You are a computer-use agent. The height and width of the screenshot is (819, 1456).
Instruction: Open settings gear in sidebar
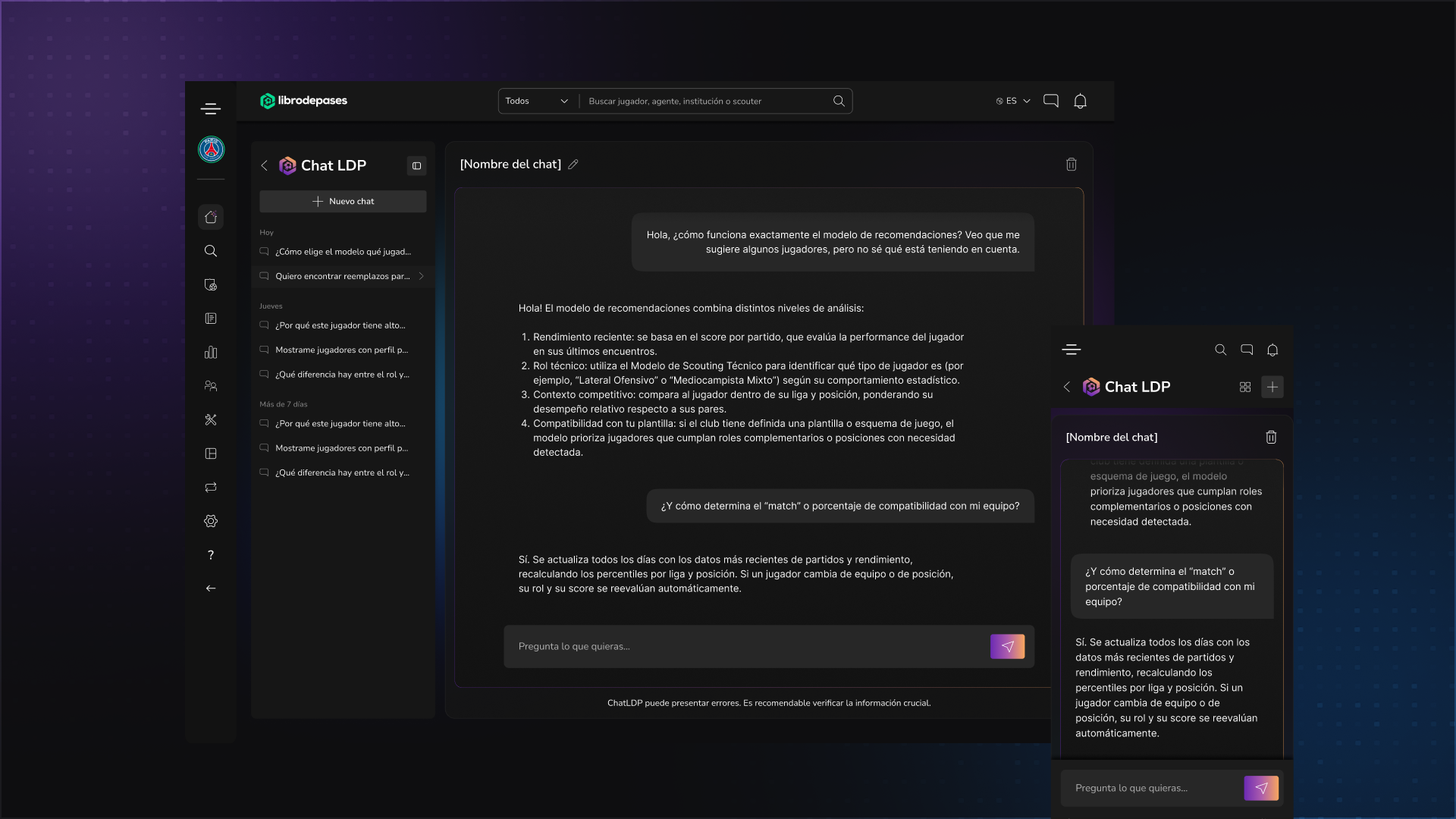click(211, 522)
